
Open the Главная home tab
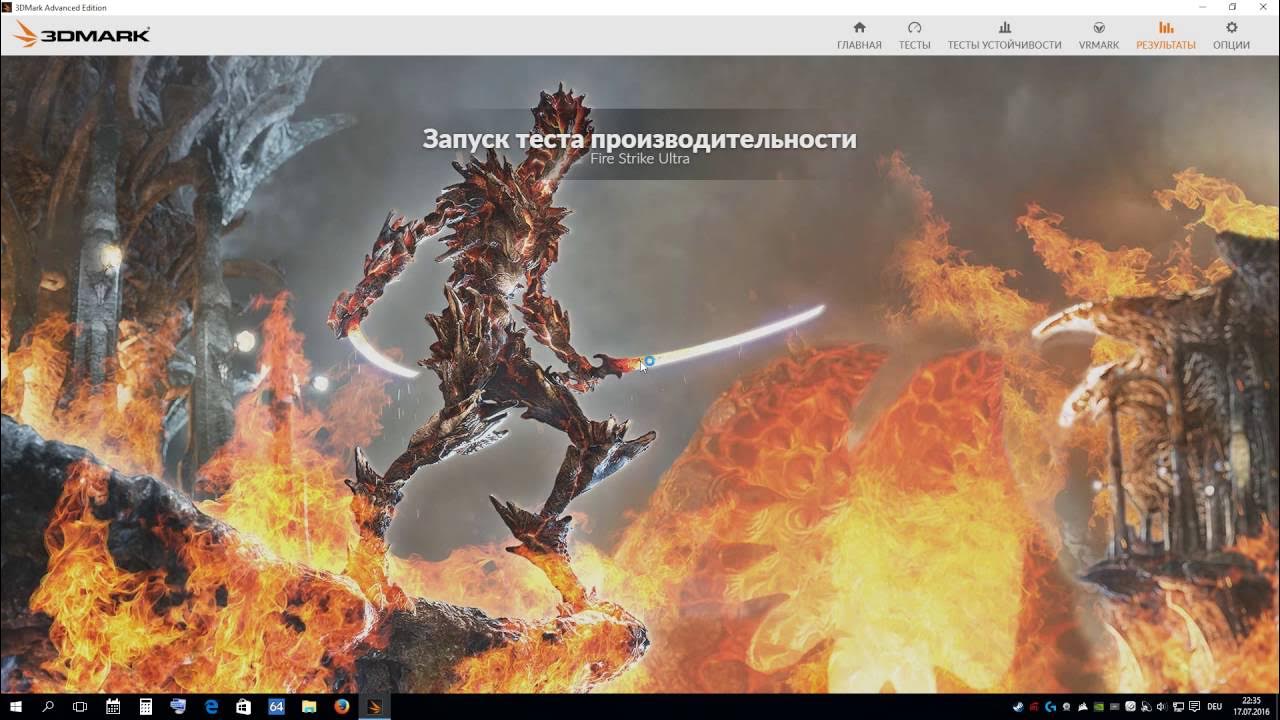(859, 36)
